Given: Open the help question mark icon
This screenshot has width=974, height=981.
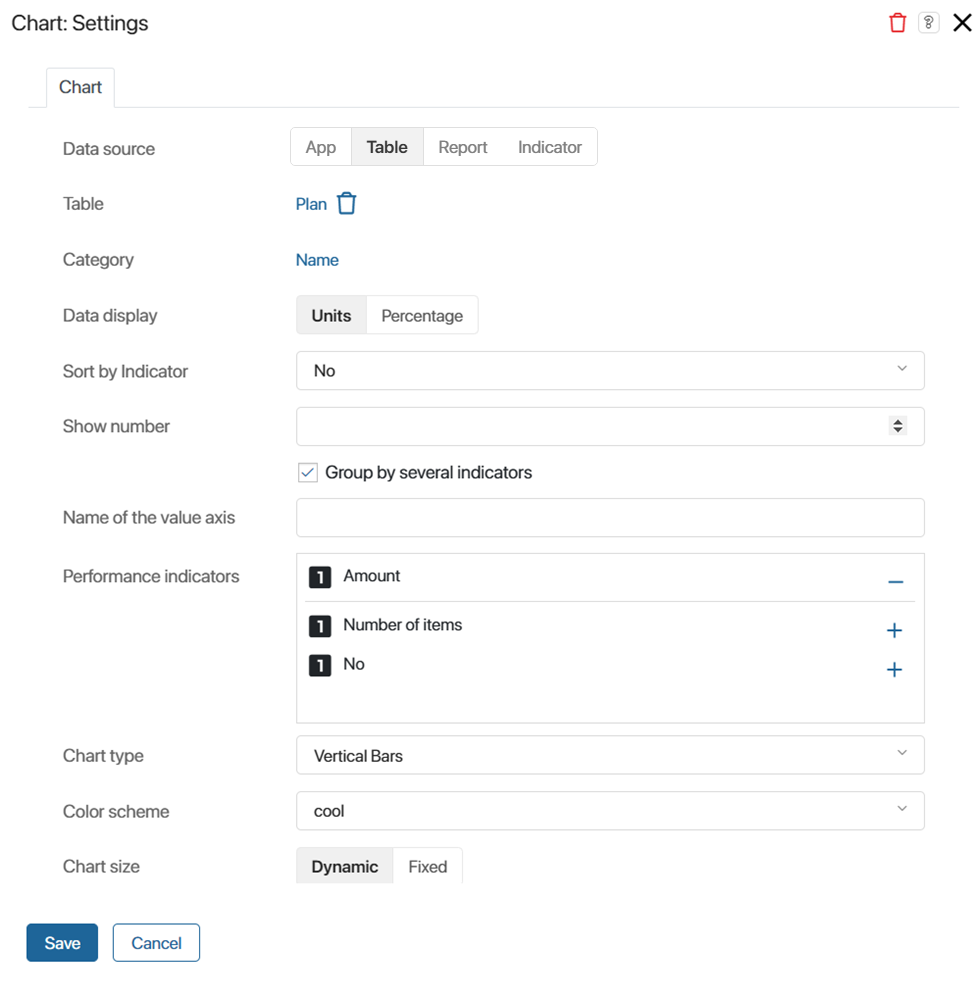Looking at the screenshot, I should coord(928,23).
